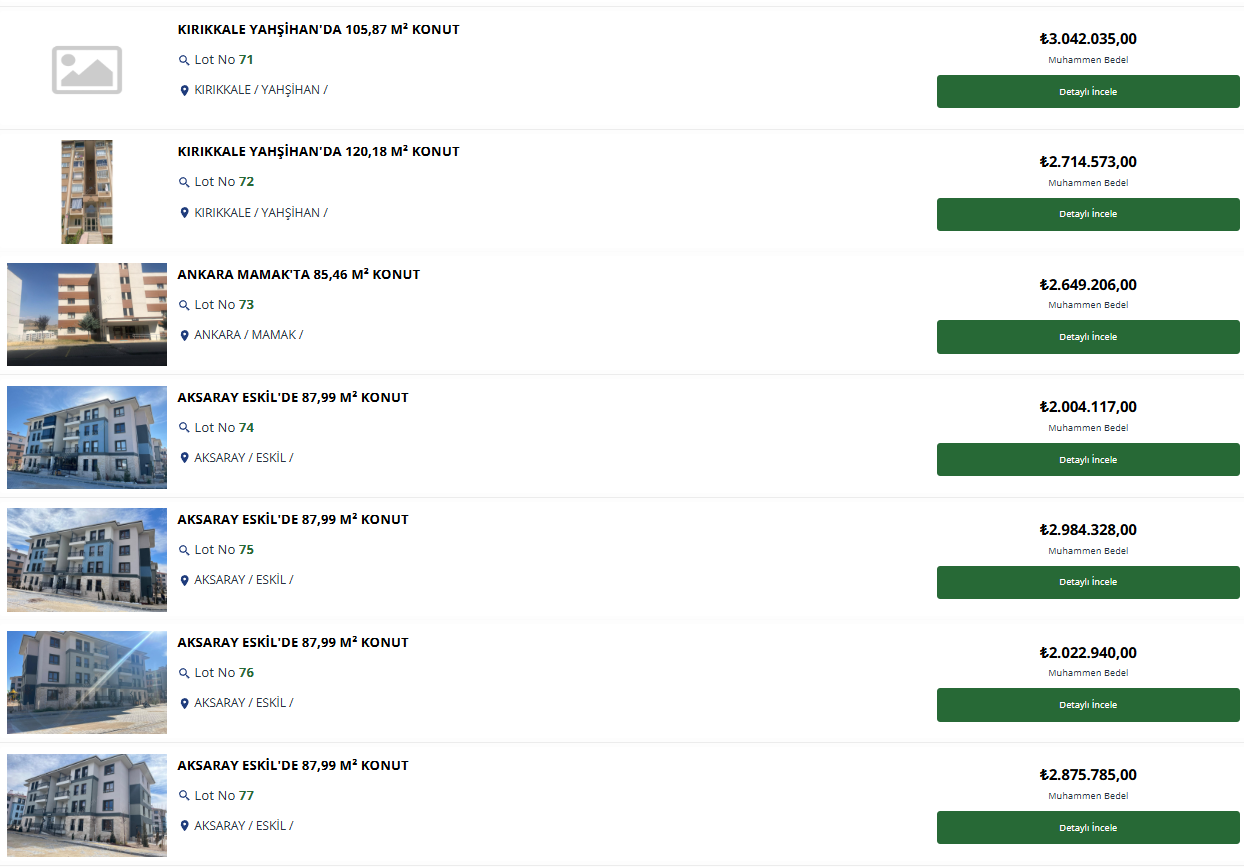Open the Ankara Mamak'ta 85,46 M² Konut title
Image resolution: width=1244 pixels, height=867 pixels.
point(298,275)
